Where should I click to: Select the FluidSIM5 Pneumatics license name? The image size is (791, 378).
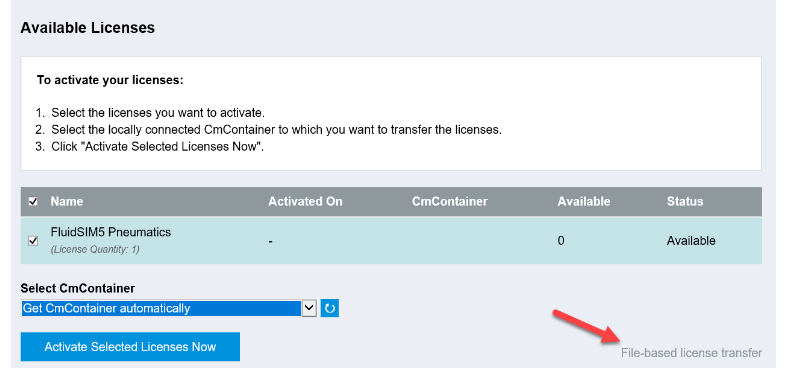tap(110, 232)
